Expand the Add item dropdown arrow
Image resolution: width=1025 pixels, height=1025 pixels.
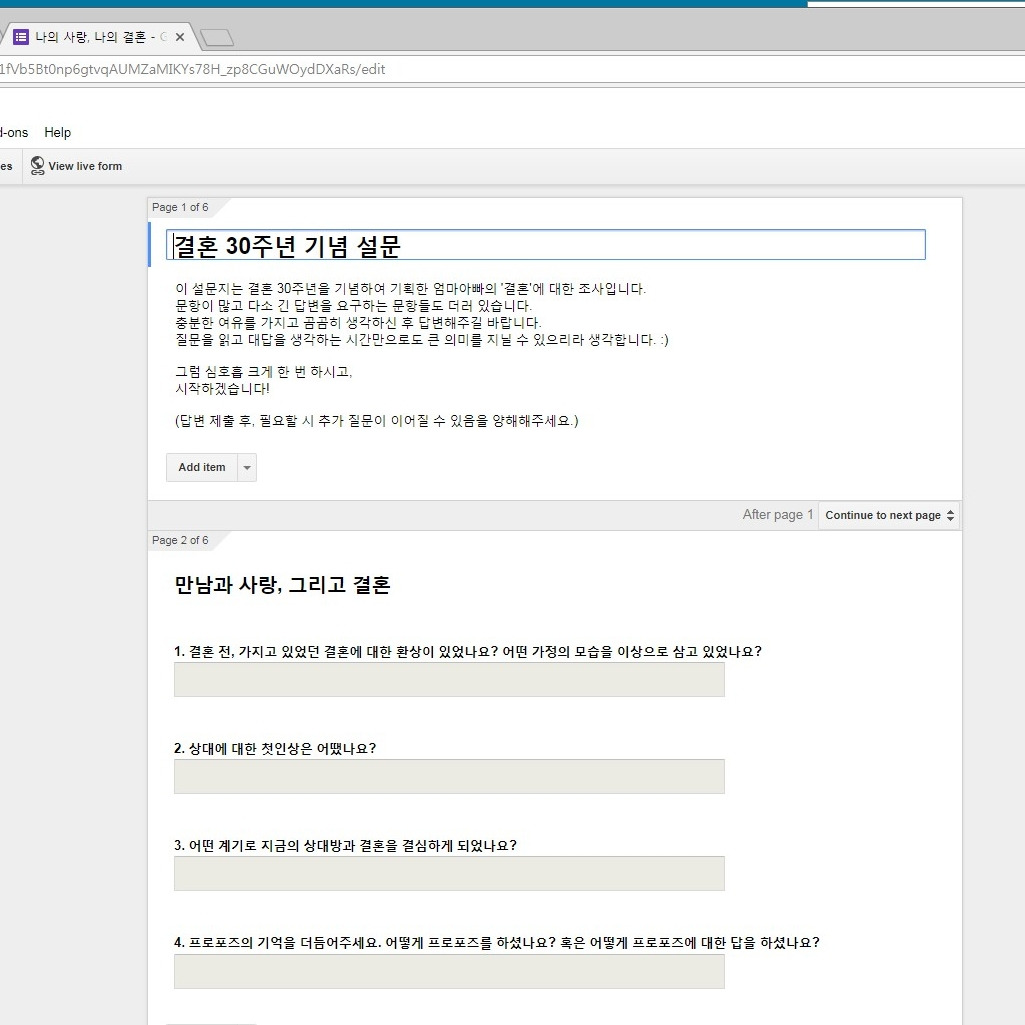pyautogui.click(x=247, y=467)
